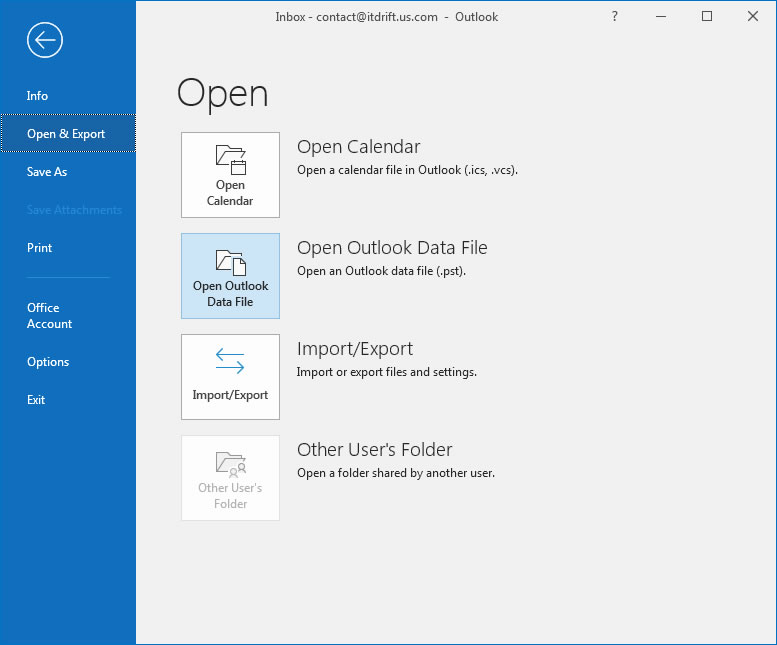Click the Open Calendar tile button
This screenshot has height=645, width=777.
click(230, 175)
